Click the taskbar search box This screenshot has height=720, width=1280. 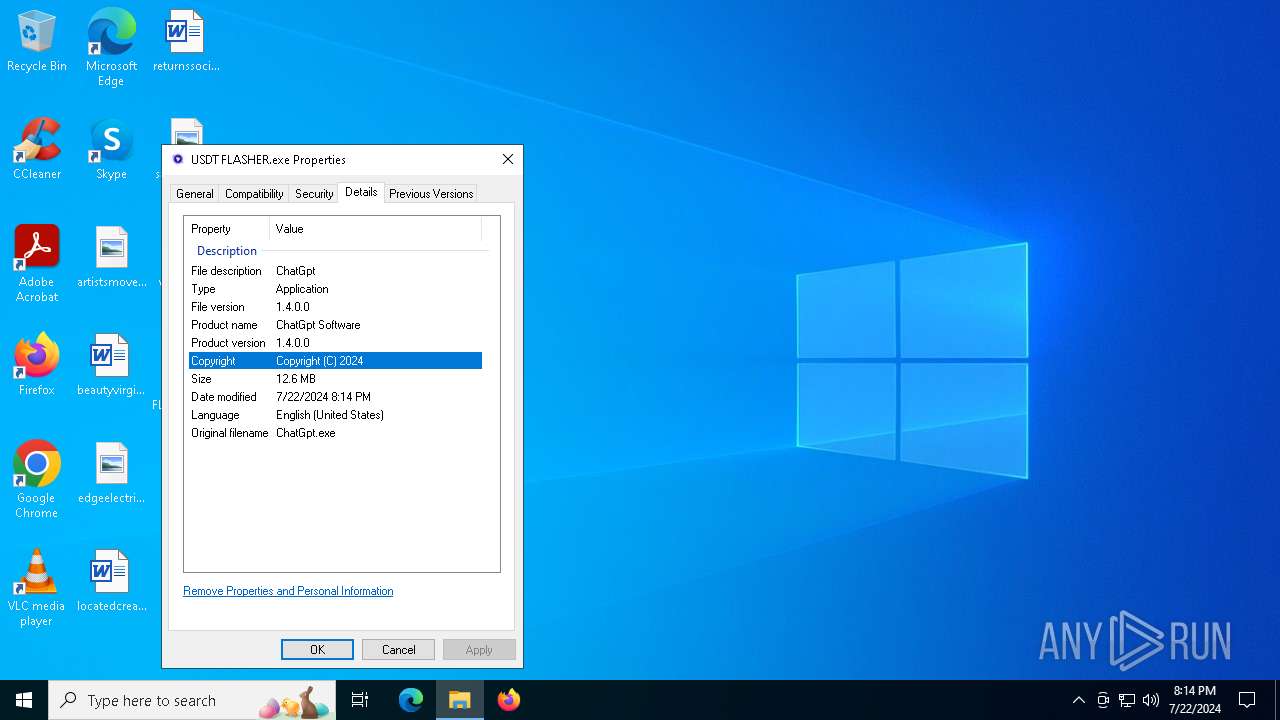(192, 700)
